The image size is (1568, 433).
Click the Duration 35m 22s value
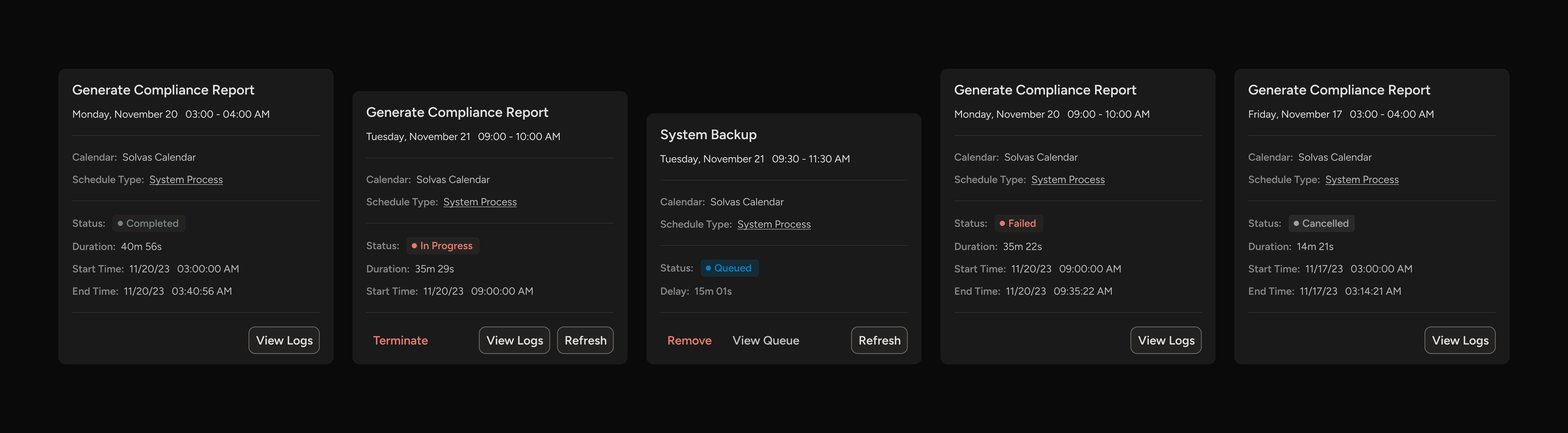point(1022,246)
